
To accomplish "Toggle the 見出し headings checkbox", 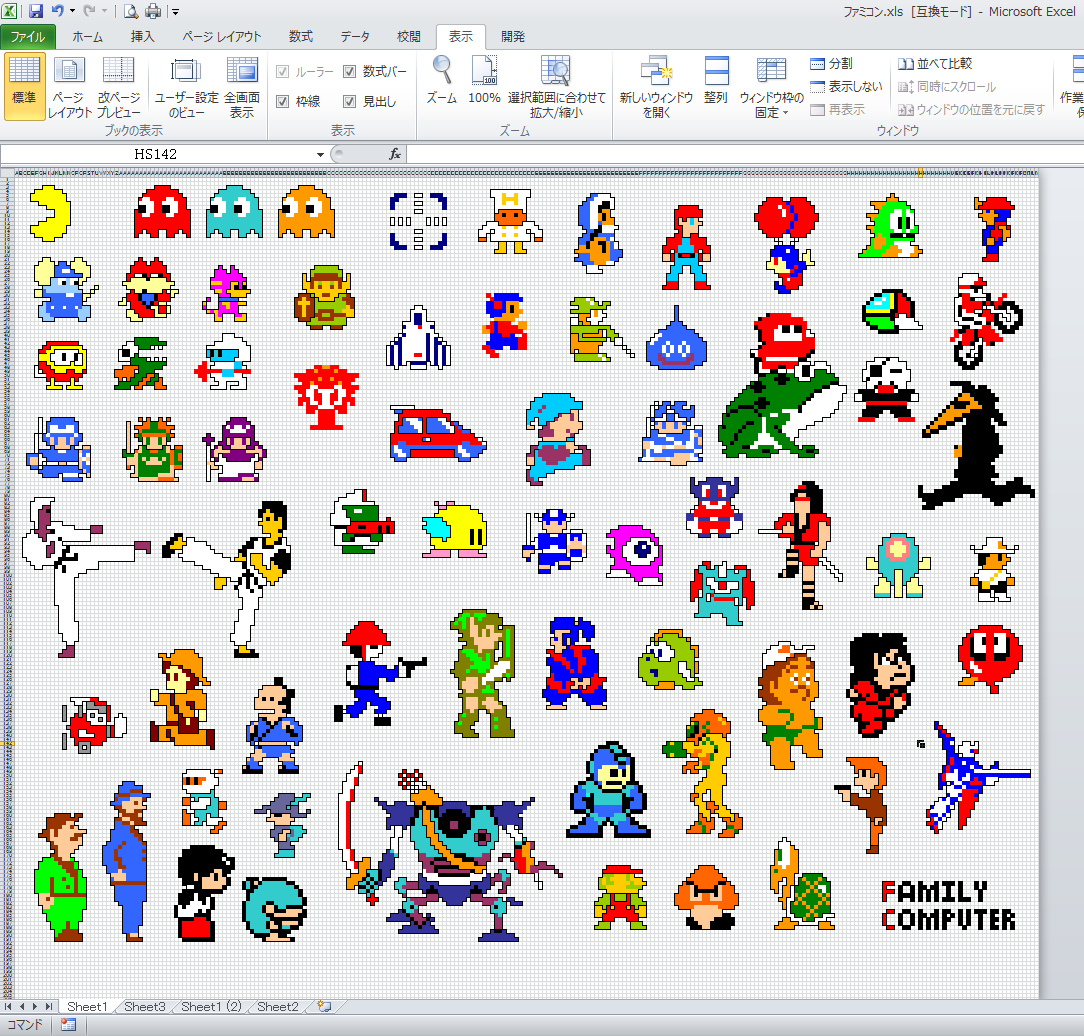I will pyautogui.click(x=350, y=102).
